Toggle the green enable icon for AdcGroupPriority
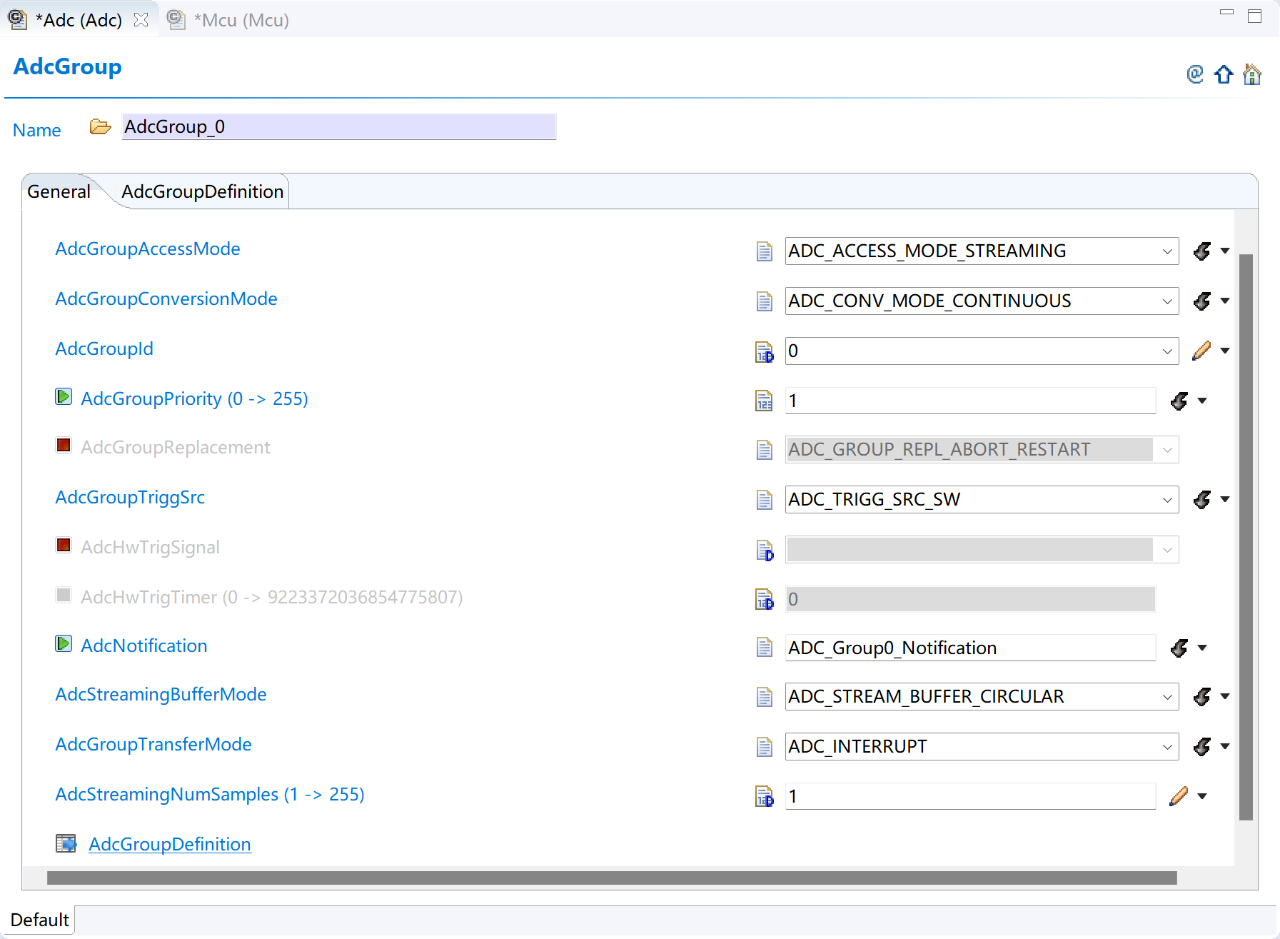 pyautogui.click(x=64, y=398)
